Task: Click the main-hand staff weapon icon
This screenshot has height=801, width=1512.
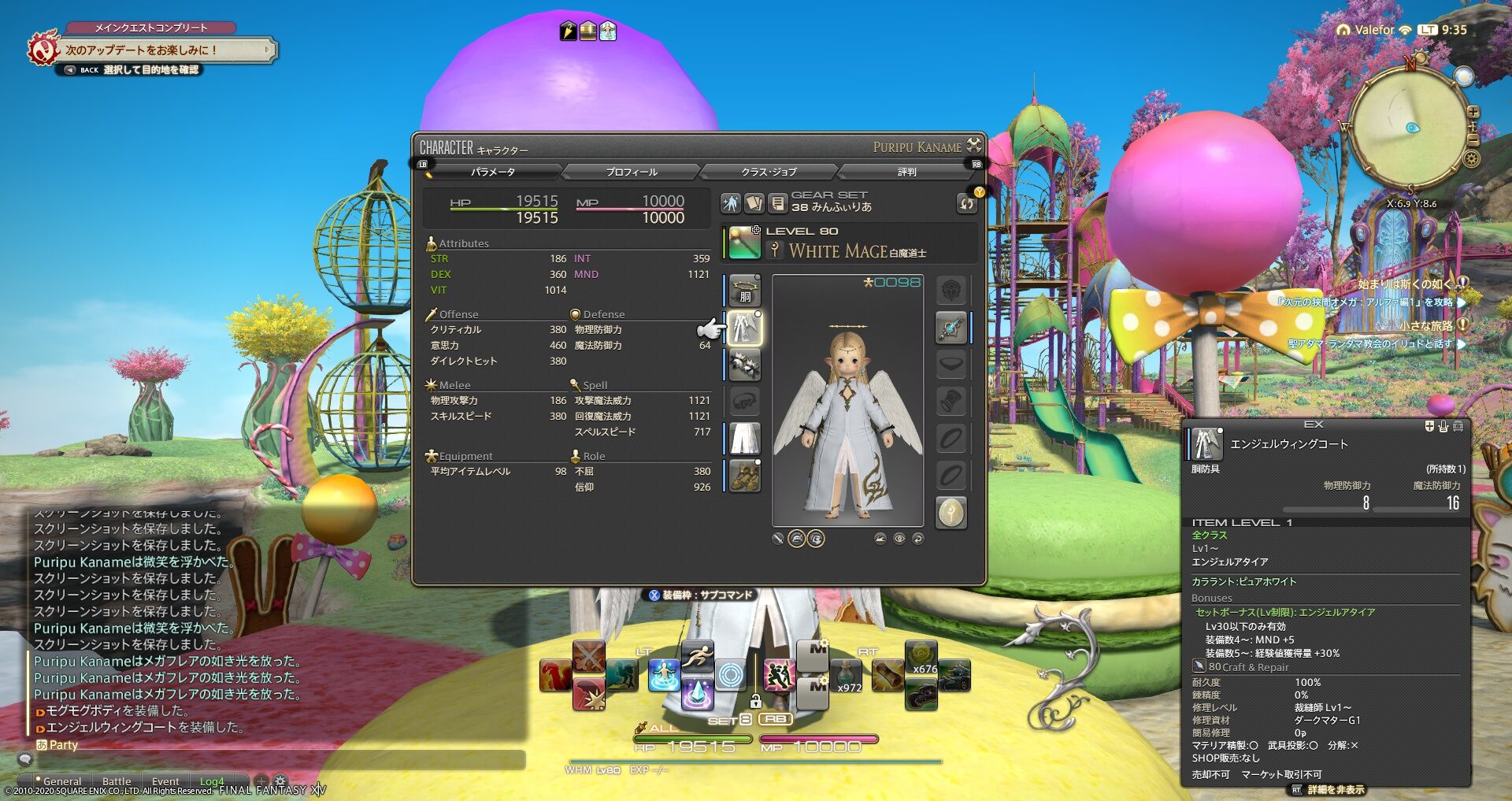Action: tap(744, 243)
